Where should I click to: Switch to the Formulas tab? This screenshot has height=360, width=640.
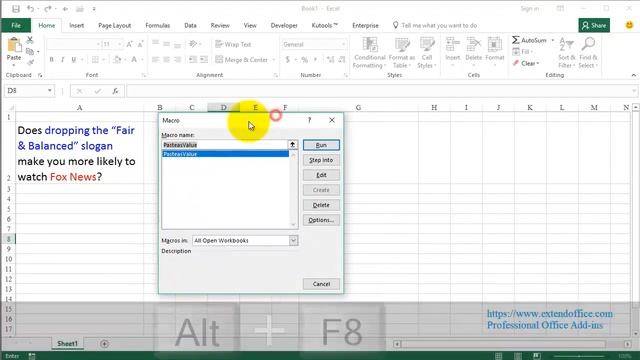(x=158, y=25)
